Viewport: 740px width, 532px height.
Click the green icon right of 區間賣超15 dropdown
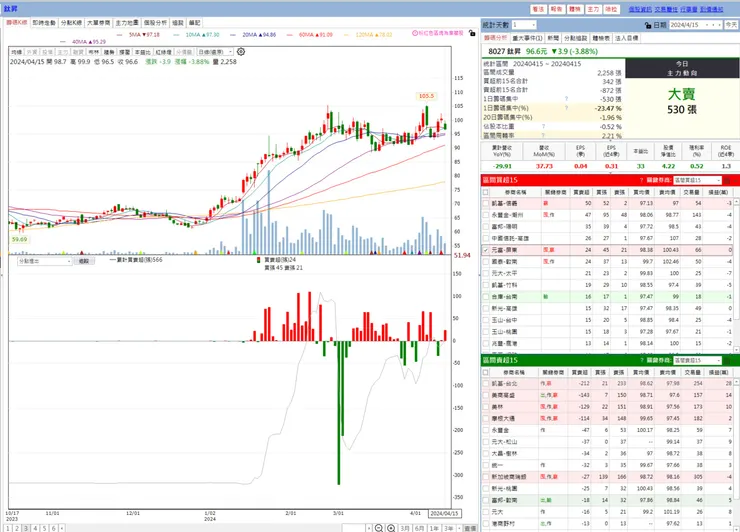pos(727,360)
